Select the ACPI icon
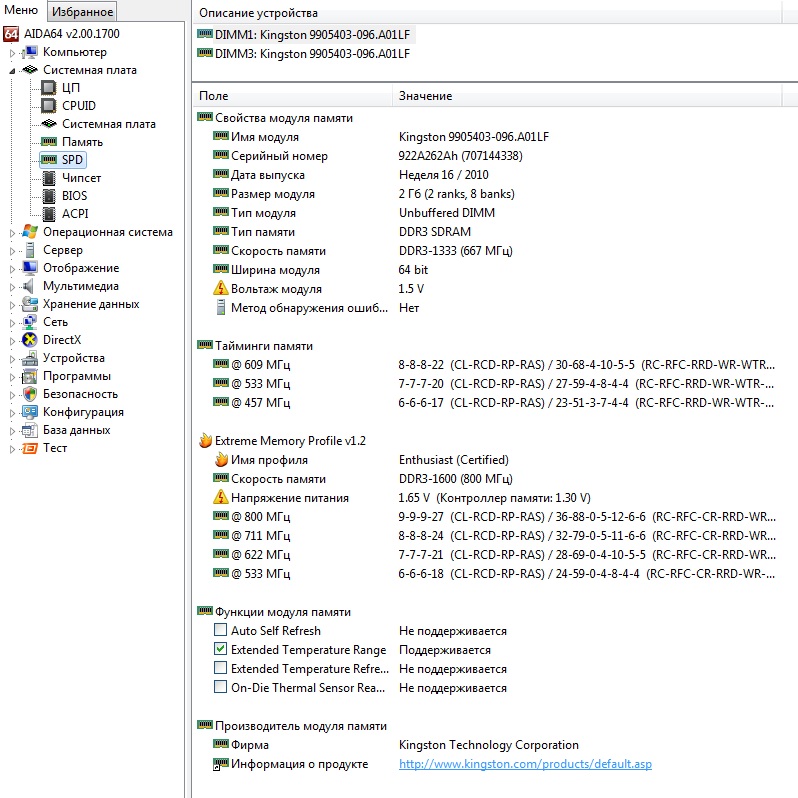 coord(49,214)
